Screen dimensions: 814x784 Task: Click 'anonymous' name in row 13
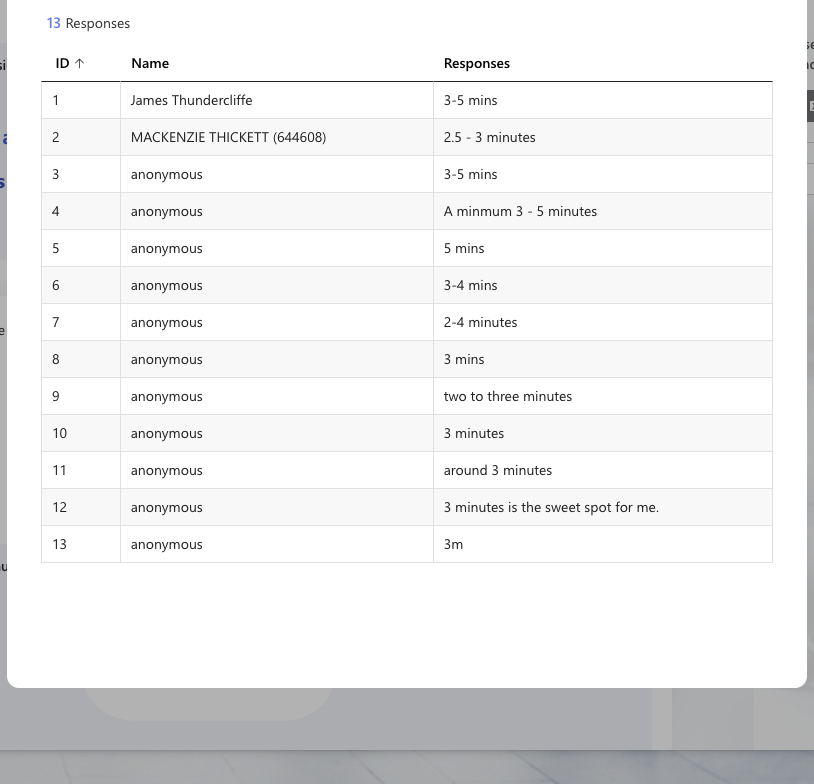[167, 544]
